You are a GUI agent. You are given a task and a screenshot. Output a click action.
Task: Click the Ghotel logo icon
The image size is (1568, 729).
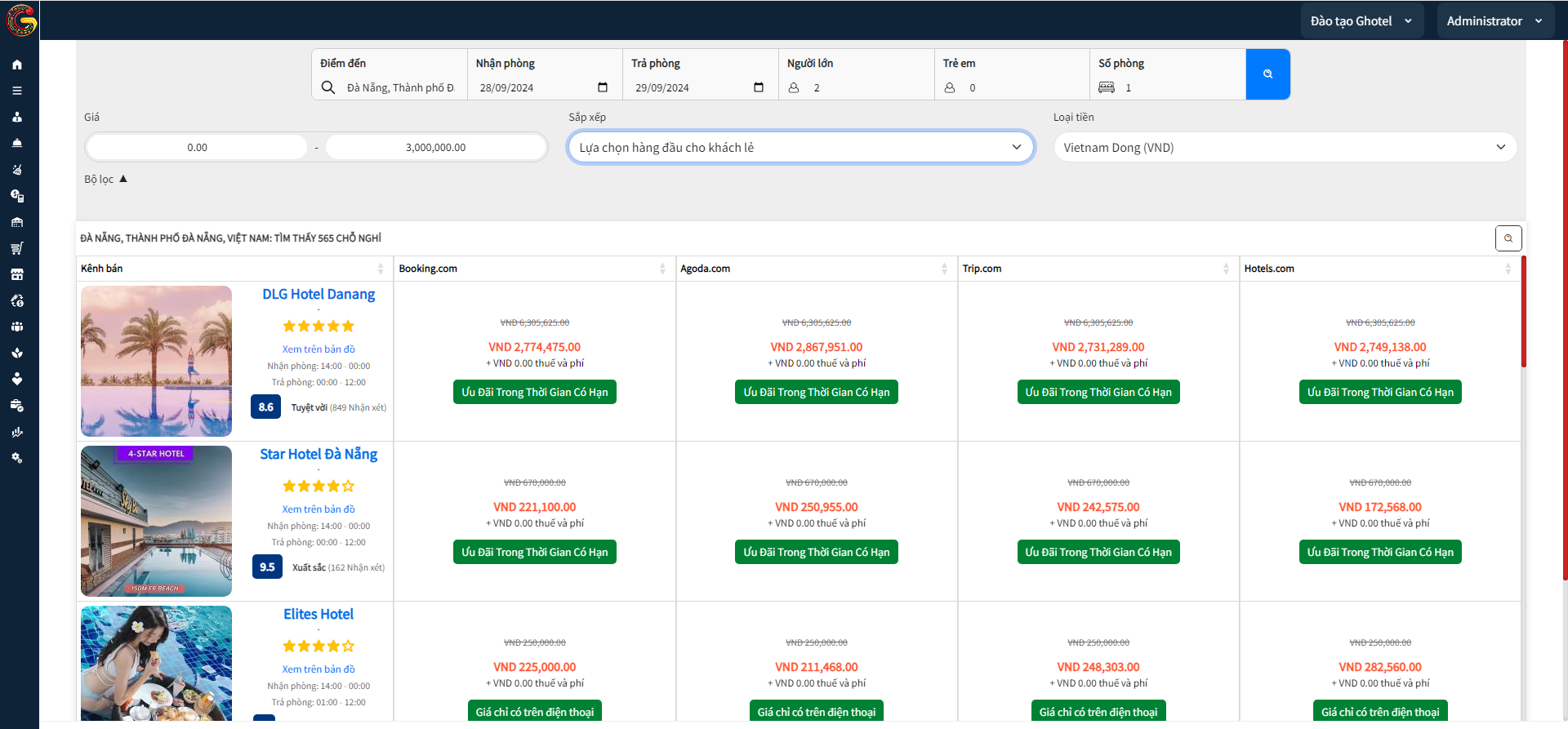point(21,20)
